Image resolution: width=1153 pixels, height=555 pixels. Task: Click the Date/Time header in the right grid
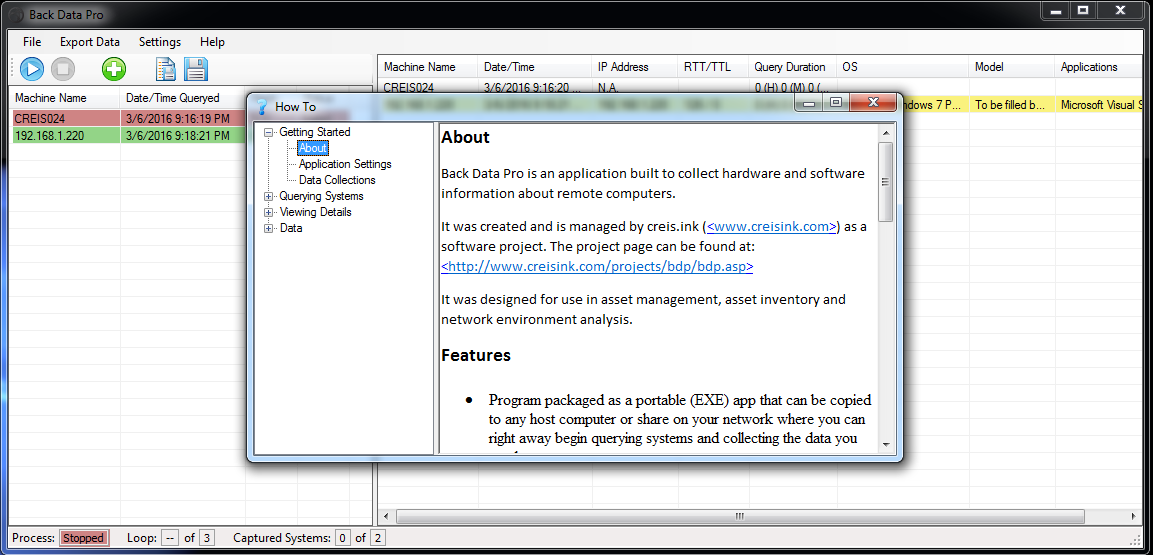(x=535, y=67)
